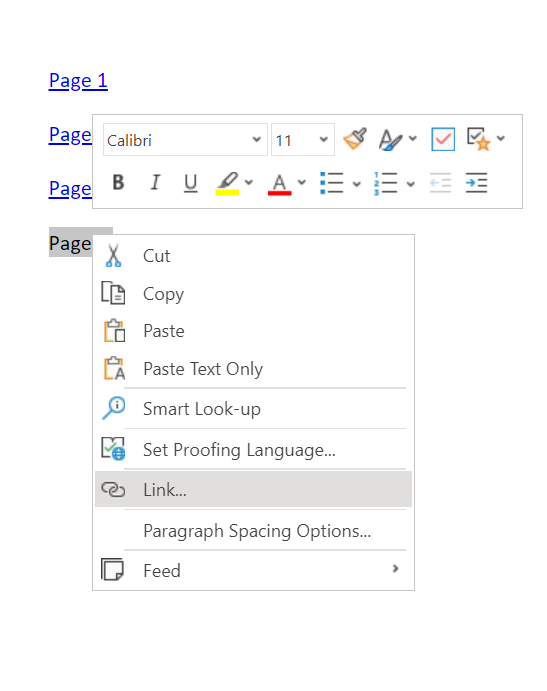Click the Format Painter brush icon

point(355,139)
